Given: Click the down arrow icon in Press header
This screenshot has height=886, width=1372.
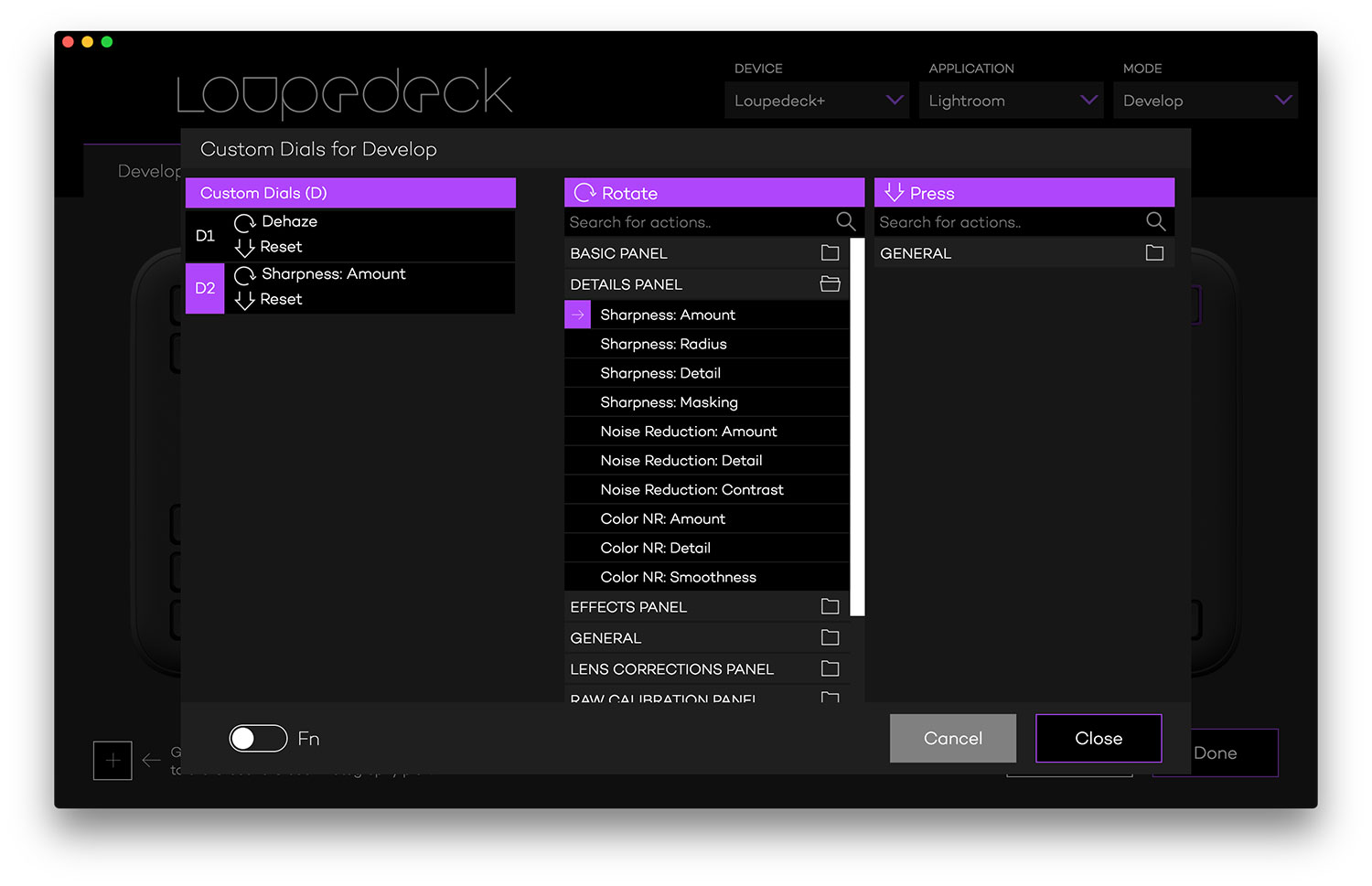Looking at the screenshot, I should coord(895,193).
